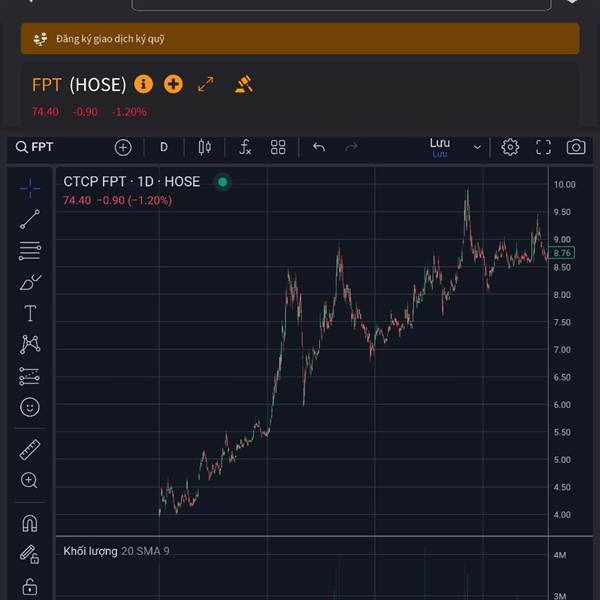The width and height of the screenshot is (600, 600).
Task: Click the 10.00 price axis label
Action: click(564, 184)
